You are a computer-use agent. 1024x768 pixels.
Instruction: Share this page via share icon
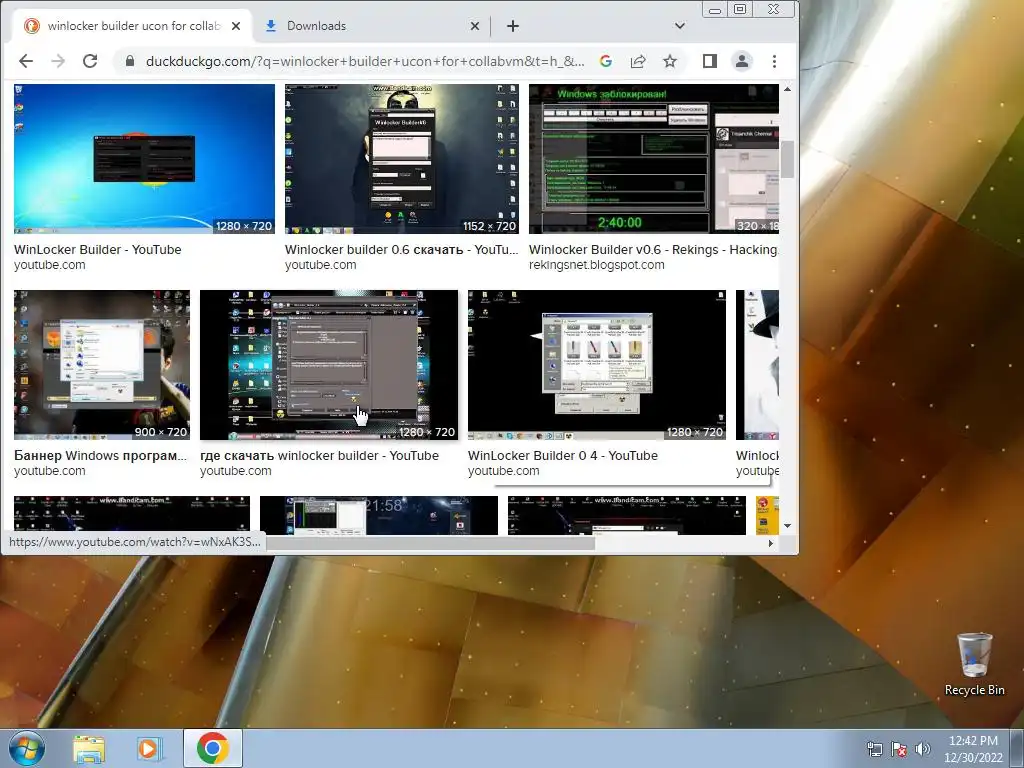point(638,61)
